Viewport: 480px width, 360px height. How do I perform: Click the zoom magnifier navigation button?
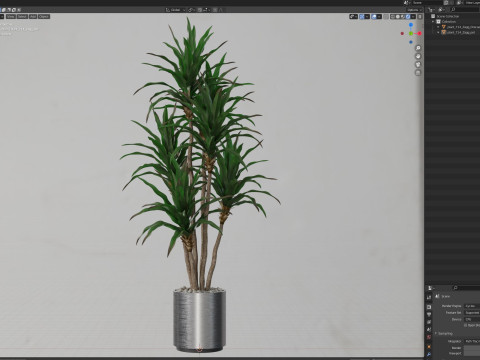[418, 48]
